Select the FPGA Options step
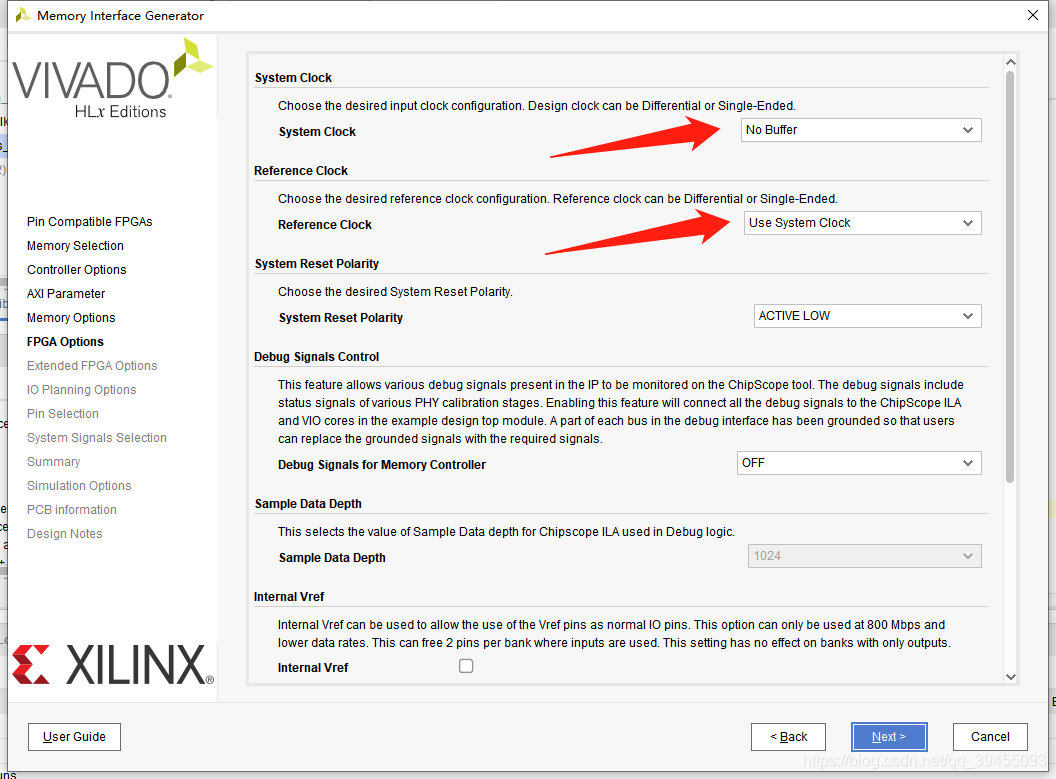Image resolution: width=1056 pixels, height=779 pixels. 65,341
